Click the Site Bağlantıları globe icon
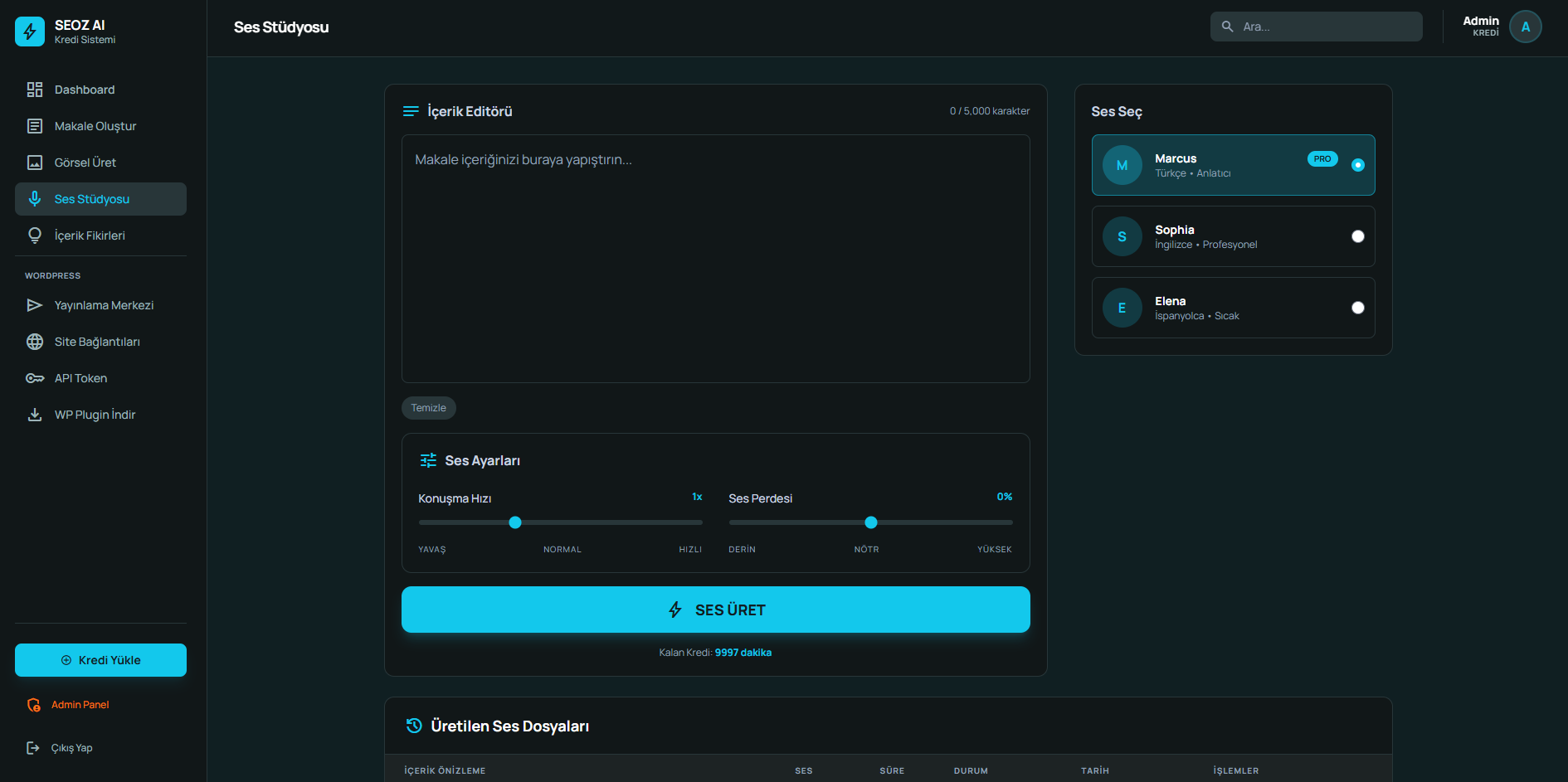Screen dimensions: 1568x782 pos(35,342)
